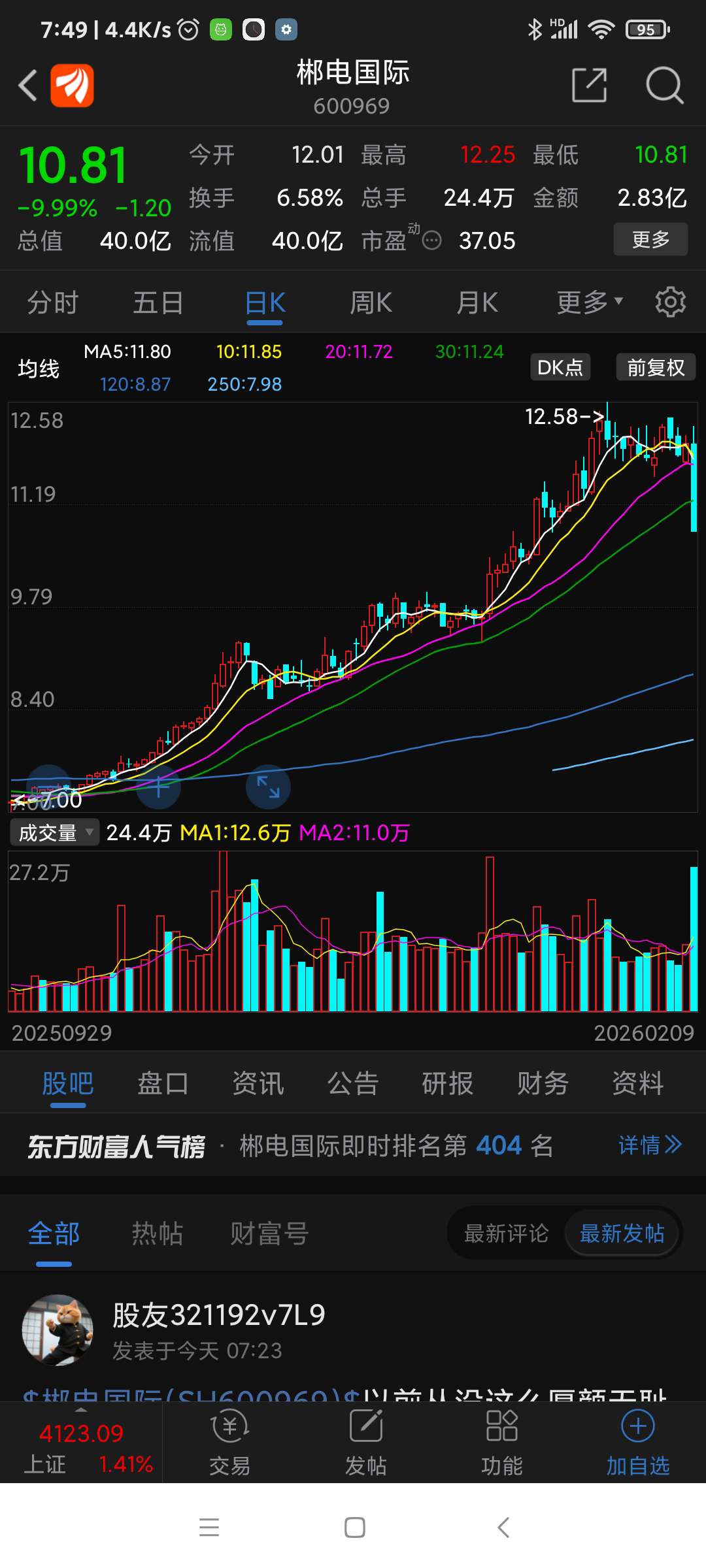
Task: Select 最新发帖 sort option
Action: 622,1233
